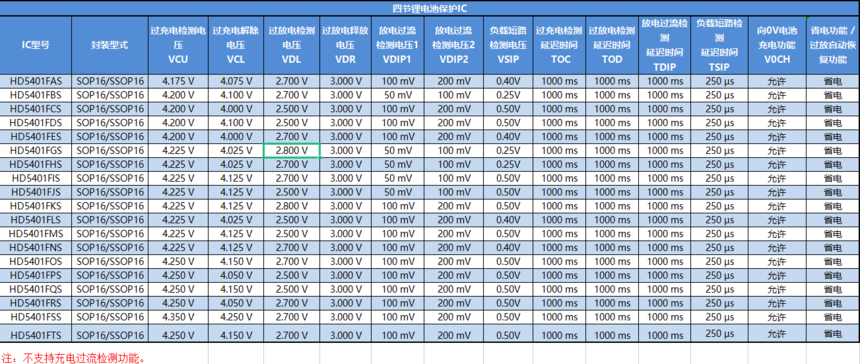Select the HD5401FTS model cell
This screenshot has height=364, width=860.
click(x=36, y=334)
